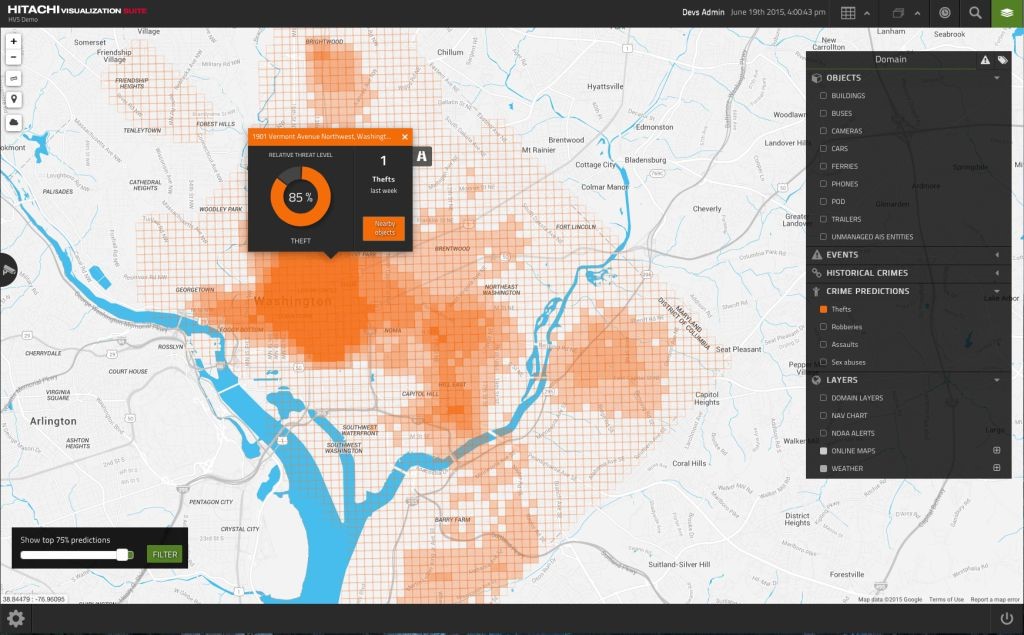
Task: Open the green layers panel icon
Action: pyautogui.click(x=1005, y=13)
